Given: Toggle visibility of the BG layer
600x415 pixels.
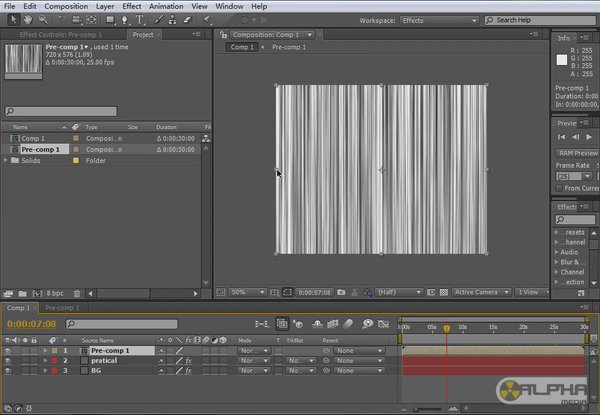Looking at the screenshot, I should point(8,371).
